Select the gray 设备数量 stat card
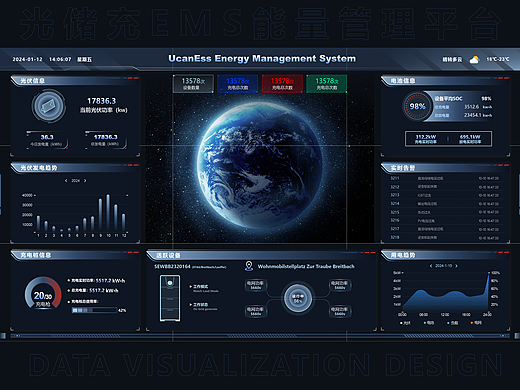The width and height of the screenshot is (520, 390). (x=193, y=84)
